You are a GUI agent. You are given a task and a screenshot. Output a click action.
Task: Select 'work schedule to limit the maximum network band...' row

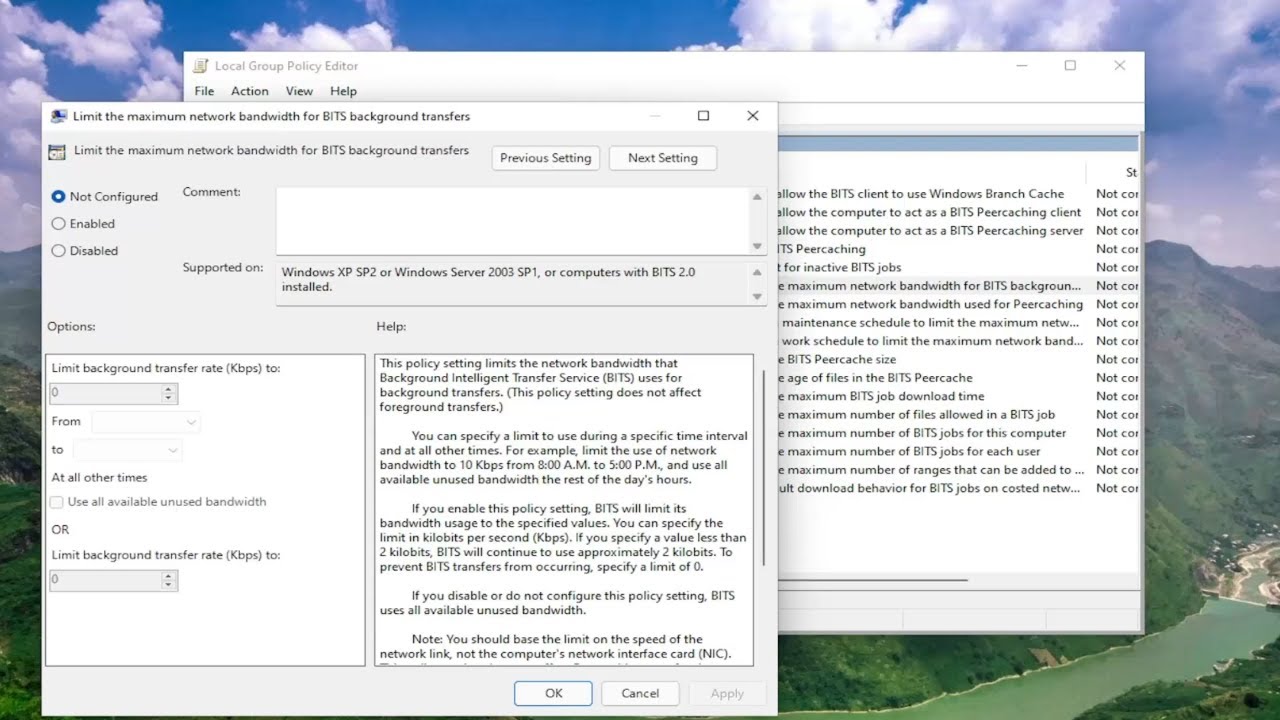tap(958, 341)
